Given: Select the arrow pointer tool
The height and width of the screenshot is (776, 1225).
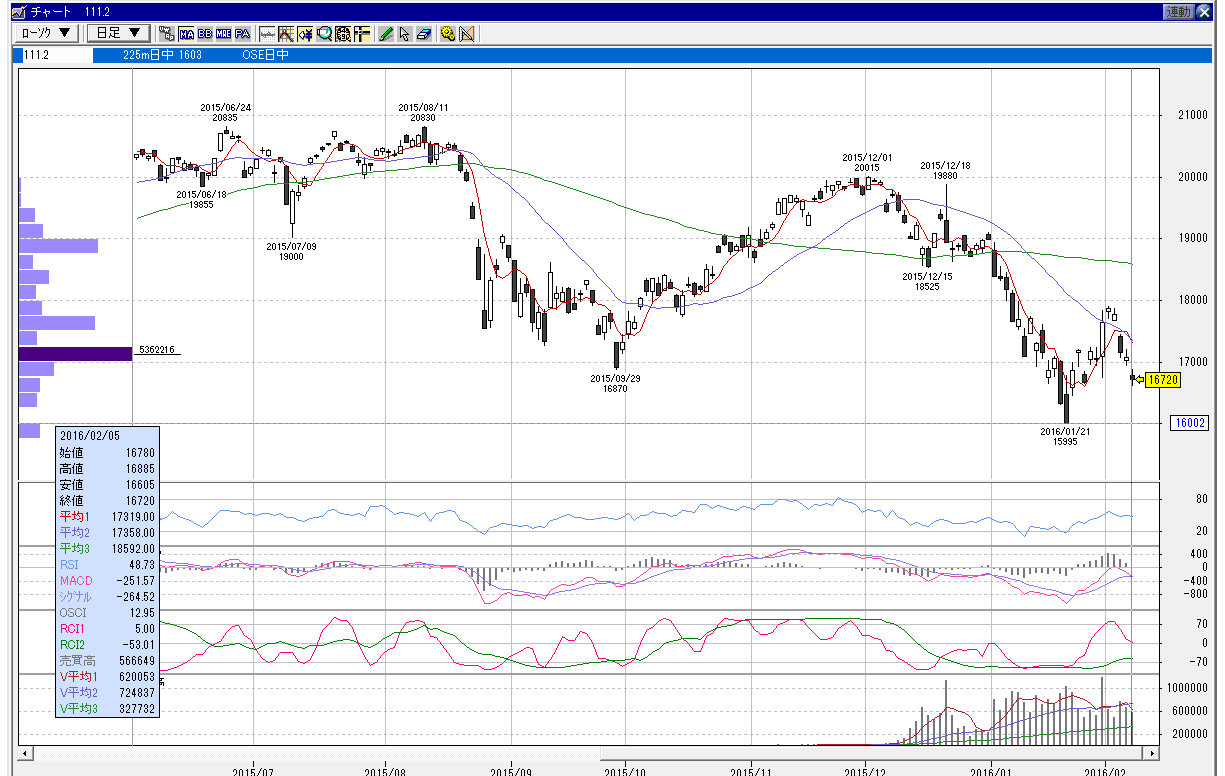Looking at the screenshot, I should click(404, 33).
